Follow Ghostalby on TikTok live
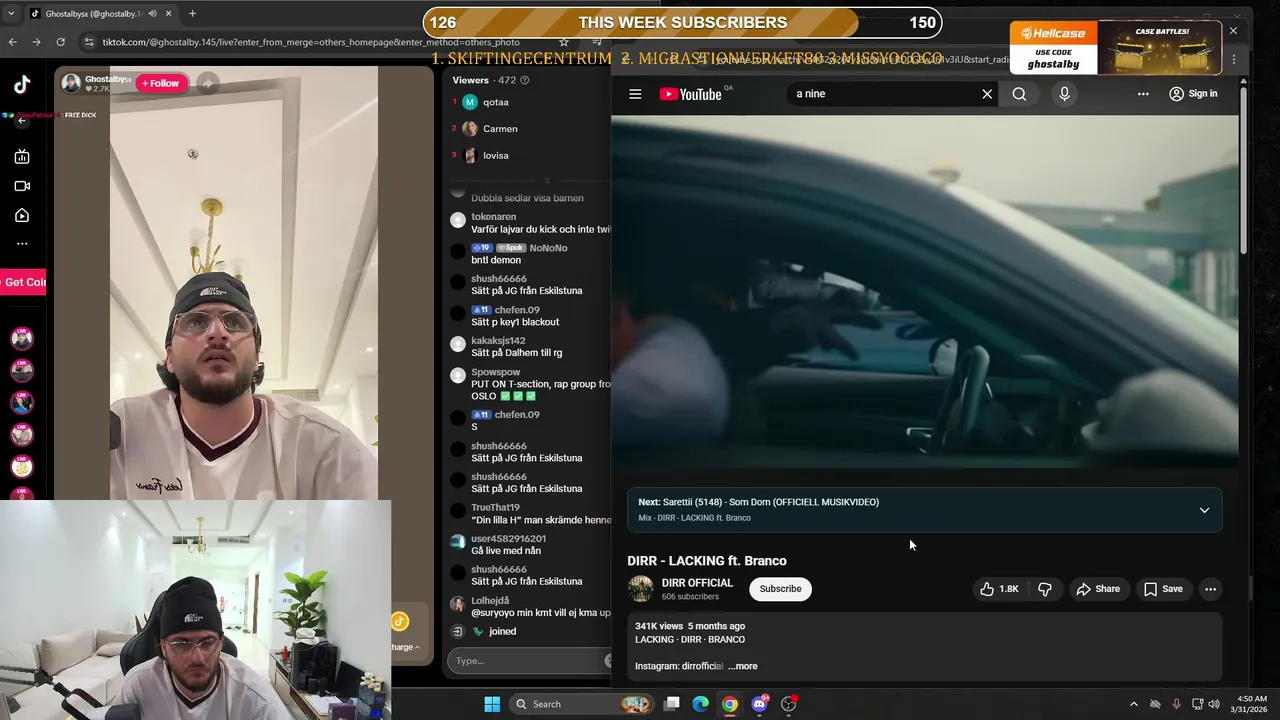The image size is (1280, 720). point(160,84)
